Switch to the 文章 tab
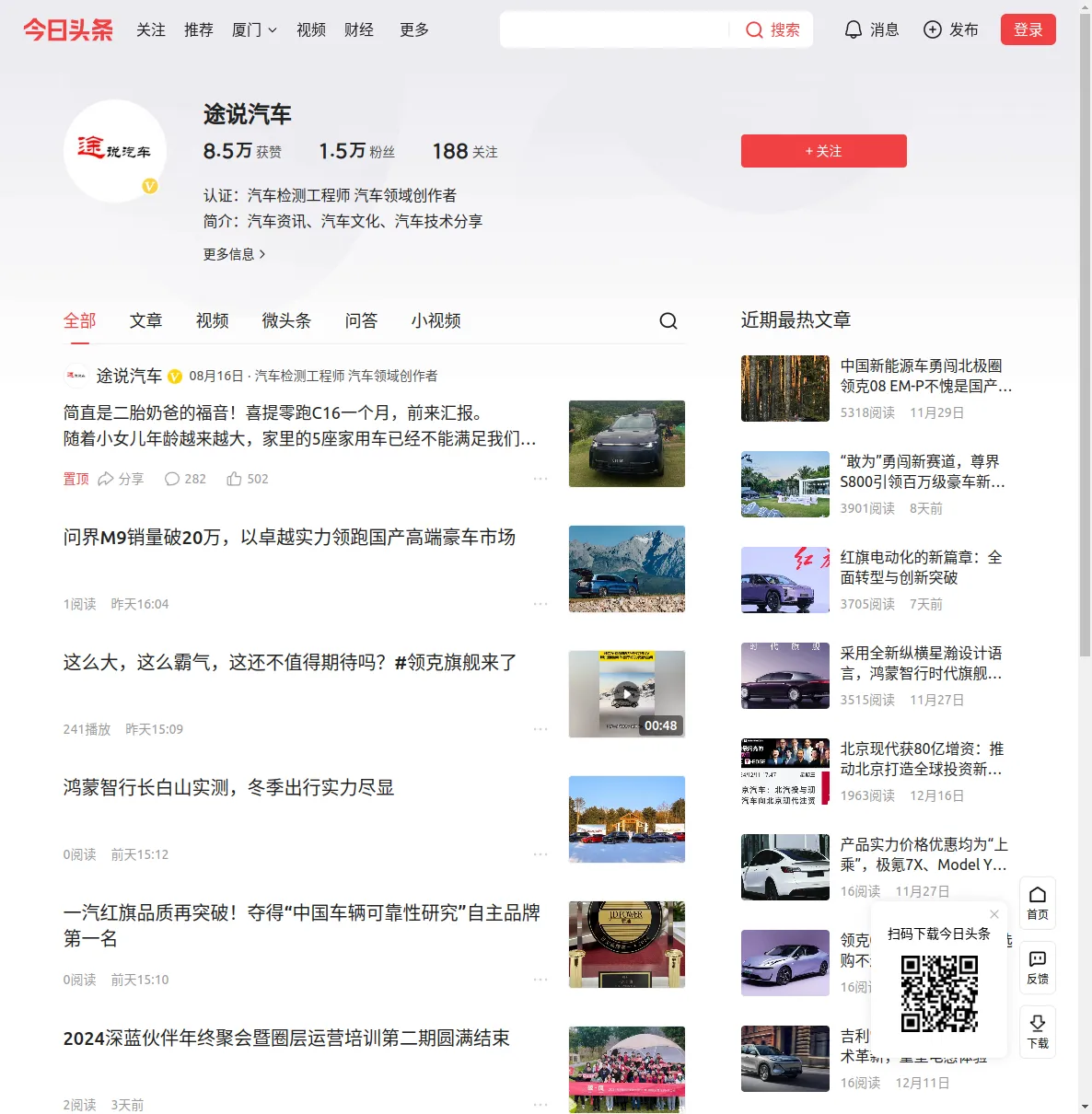This screenshot has width=1092, height=1114. [146, 320]
